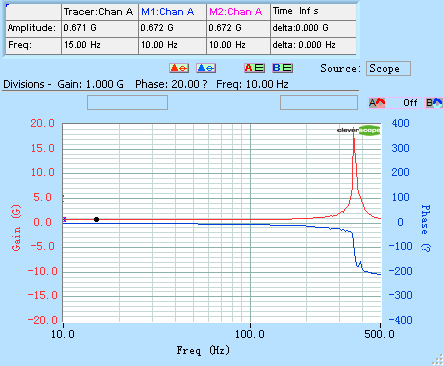Click the 10.0 frequency axis start label
Viewport: 444px width, 366px height.
point(63,334)
